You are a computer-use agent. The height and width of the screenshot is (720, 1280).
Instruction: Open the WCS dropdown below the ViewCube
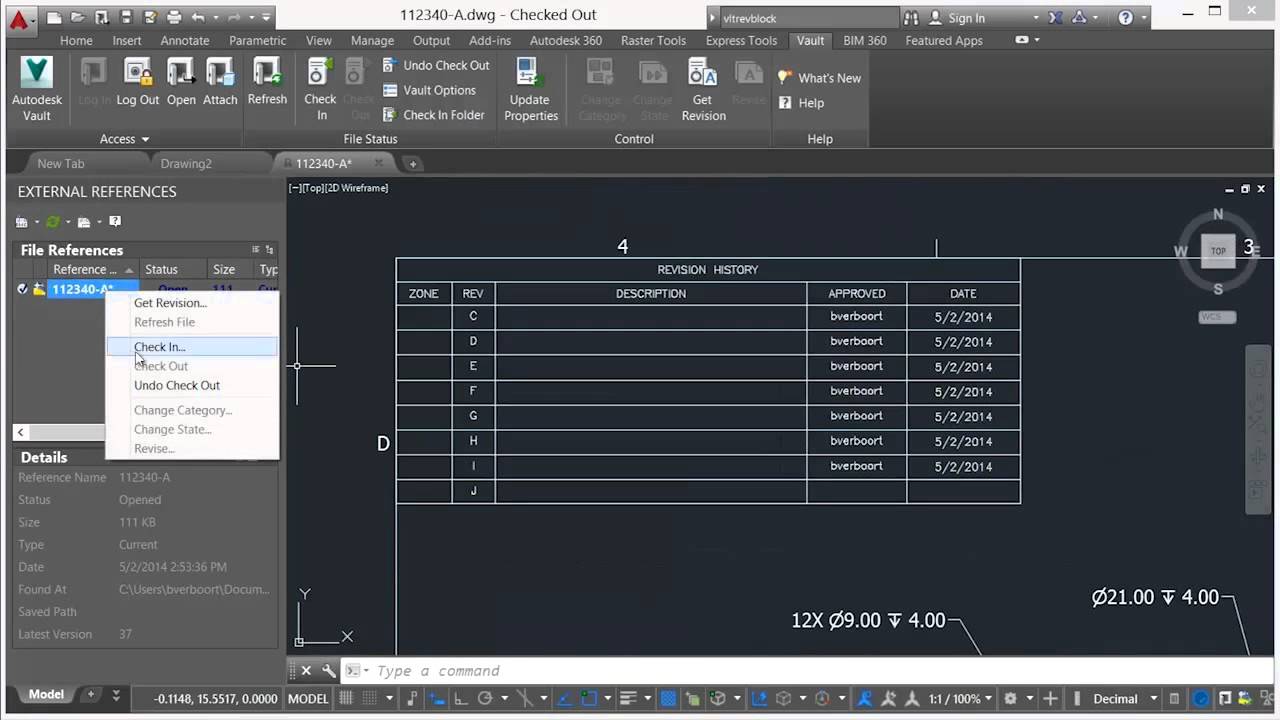click(1217, 317)
